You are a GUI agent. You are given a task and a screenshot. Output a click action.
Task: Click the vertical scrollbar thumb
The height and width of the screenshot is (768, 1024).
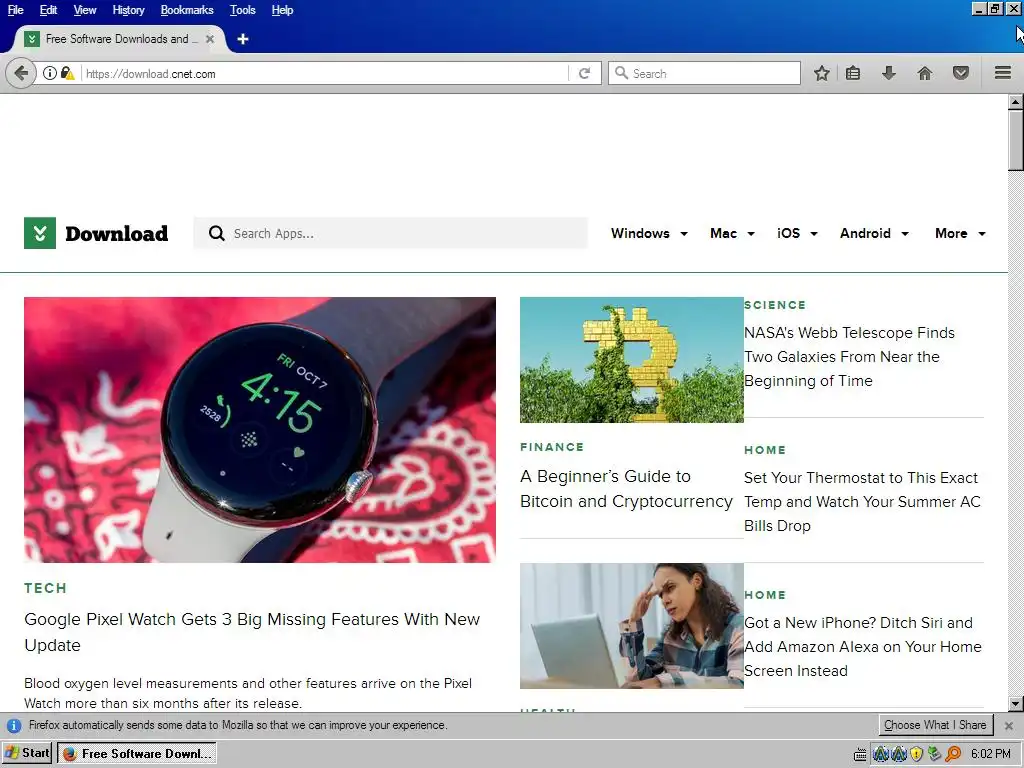[x=1016, y=140]
